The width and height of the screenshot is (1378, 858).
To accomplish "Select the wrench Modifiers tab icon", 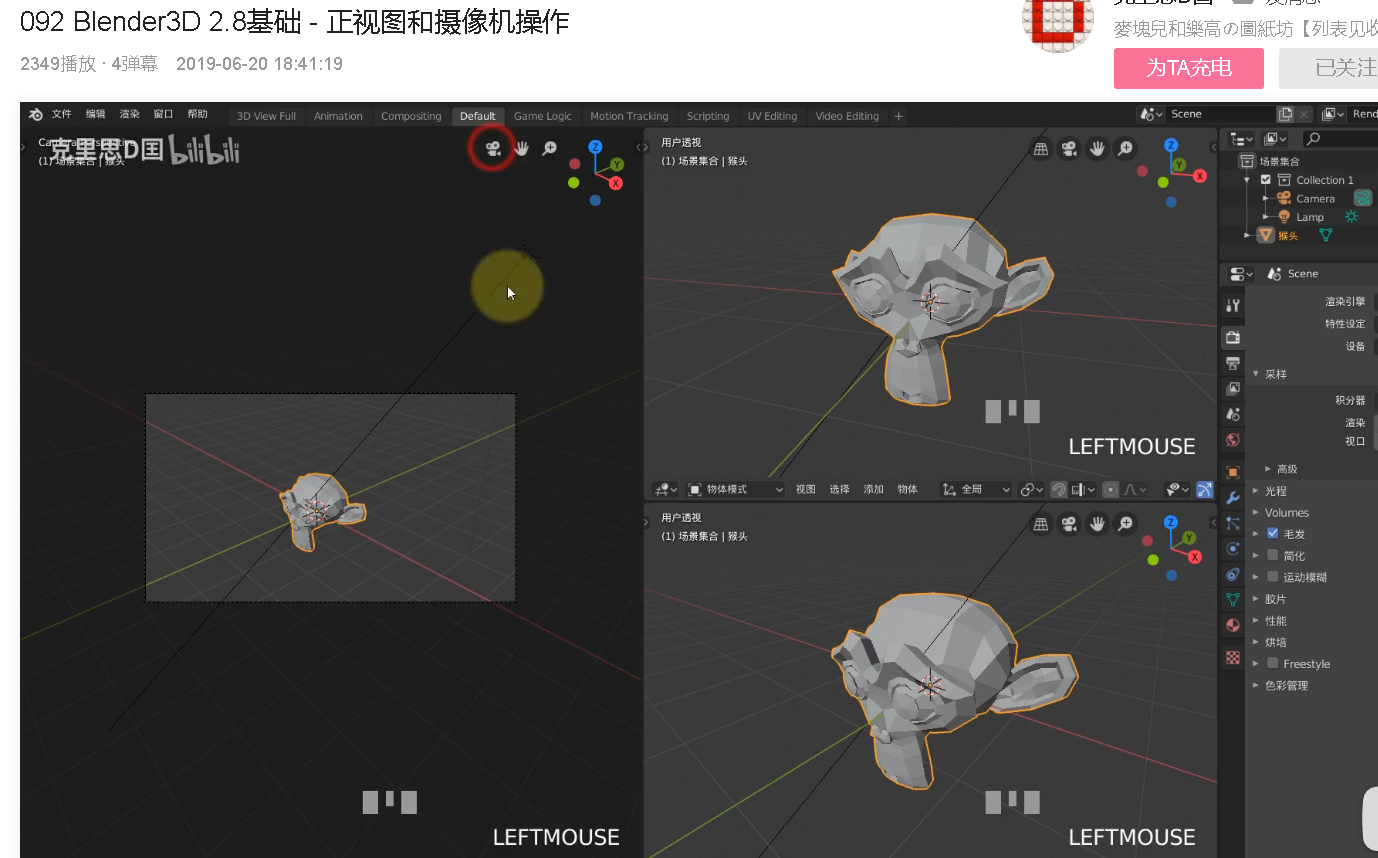I will click(1232, 497).
